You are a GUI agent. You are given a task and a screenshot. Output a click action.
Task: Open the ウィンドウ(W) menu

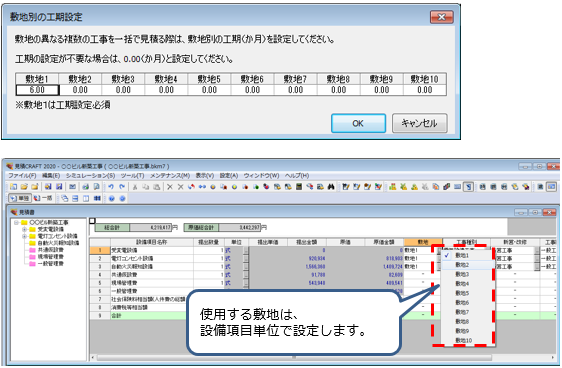tap(261, 176)
